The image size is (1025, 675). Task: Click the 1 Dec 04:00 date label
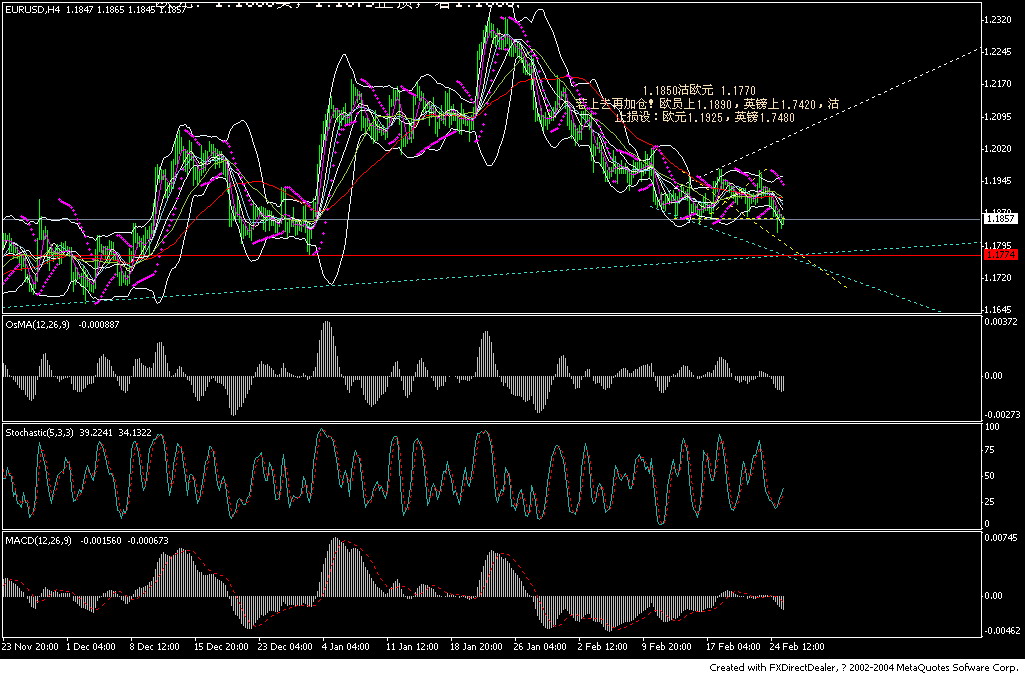(92, 646)
